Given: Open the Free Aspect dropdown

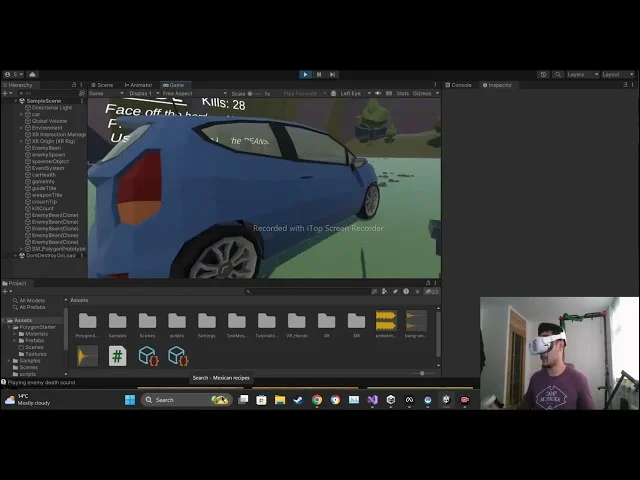Looking at the screenshot, I should (x=178, y=93).
